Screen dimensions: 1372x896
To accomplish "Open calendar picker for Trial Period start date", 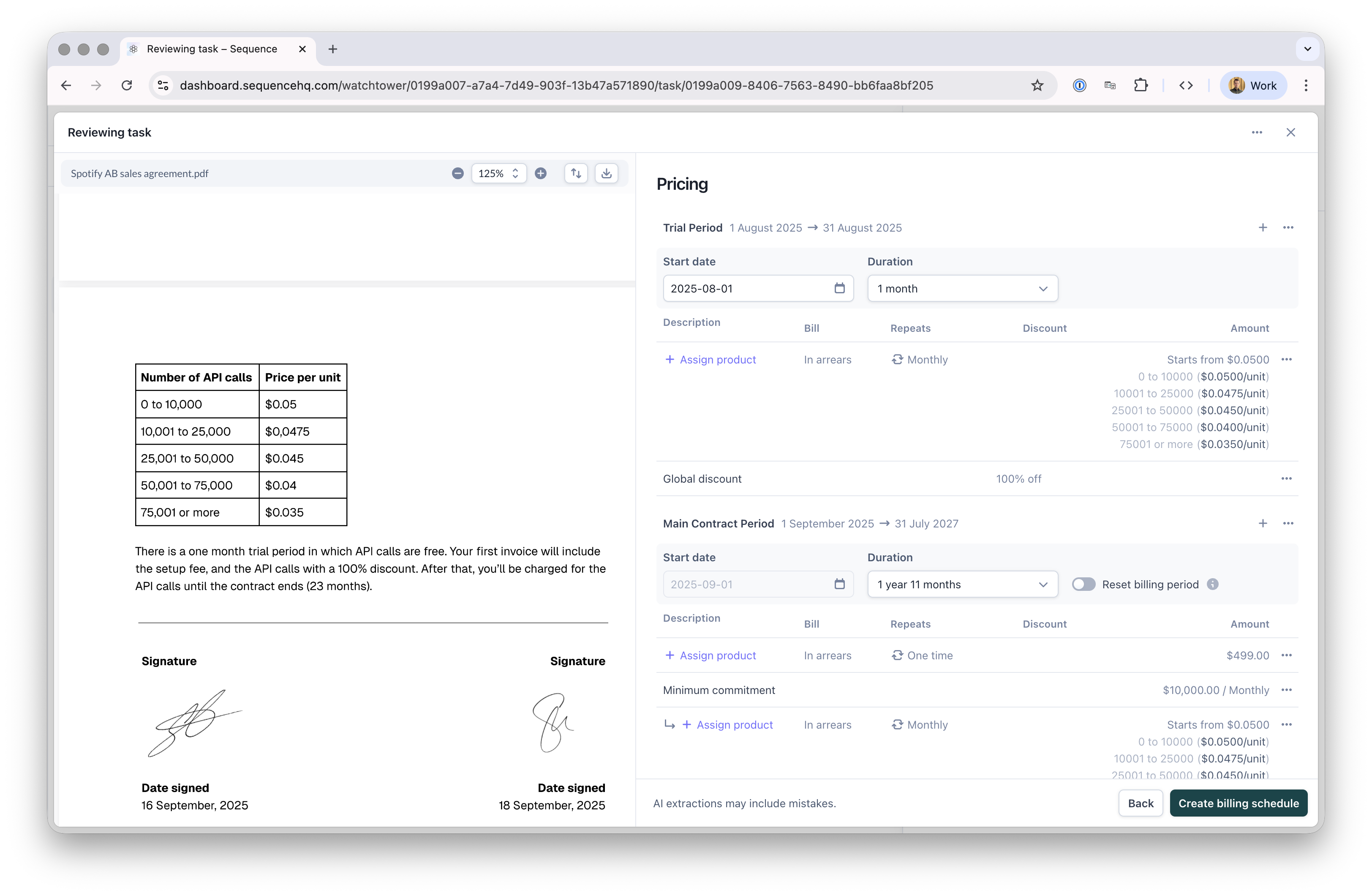I will coord(839,288).
